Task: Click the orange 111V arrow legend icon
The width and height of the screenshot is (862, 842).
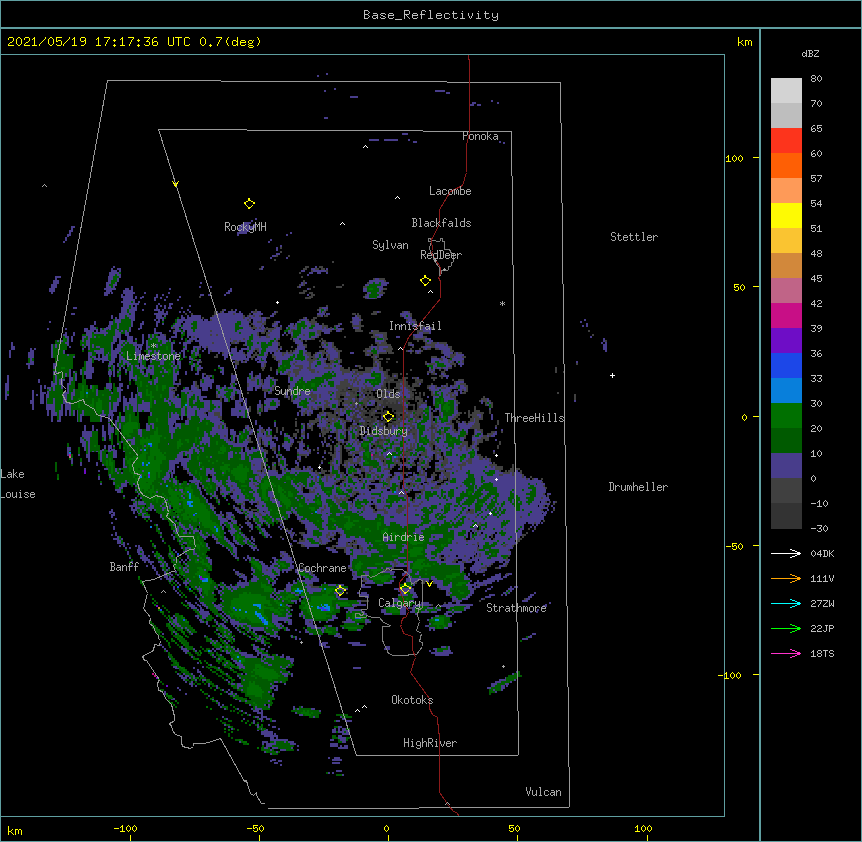Action: pyautogui.click(x=786, y=578)
